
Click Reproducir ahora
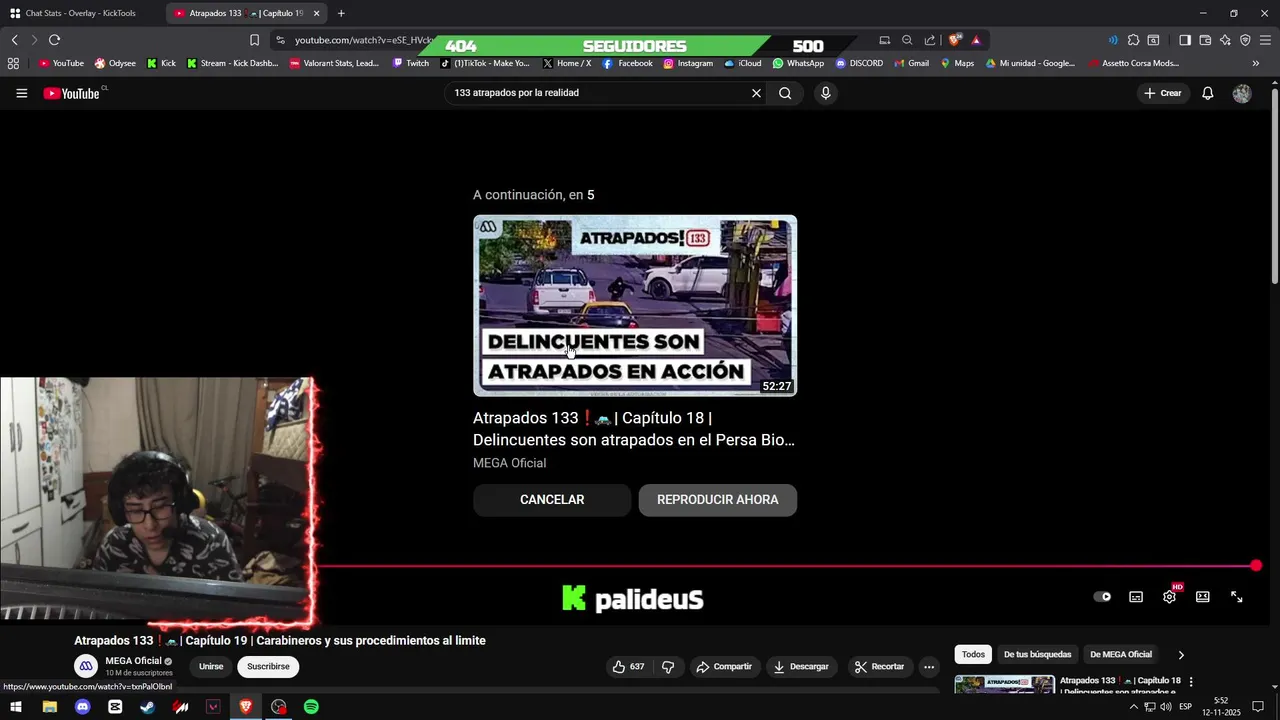[718, 500]
